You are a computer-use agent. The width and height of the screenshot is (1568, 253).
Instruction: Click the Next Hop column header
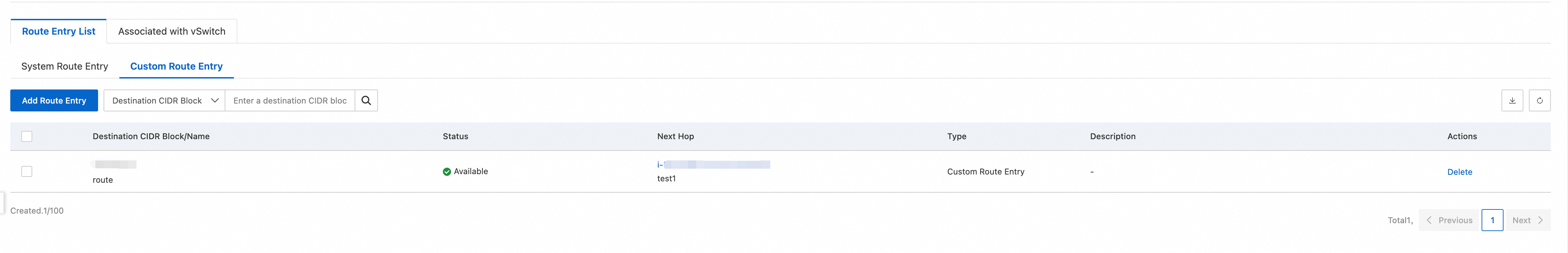coord(675,136)
